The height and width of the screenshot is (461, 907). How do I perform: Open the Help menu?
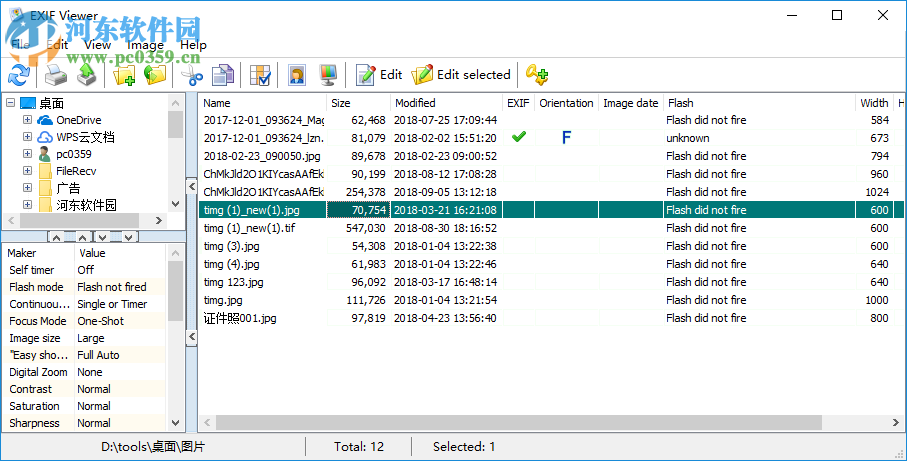click(193, 45)
